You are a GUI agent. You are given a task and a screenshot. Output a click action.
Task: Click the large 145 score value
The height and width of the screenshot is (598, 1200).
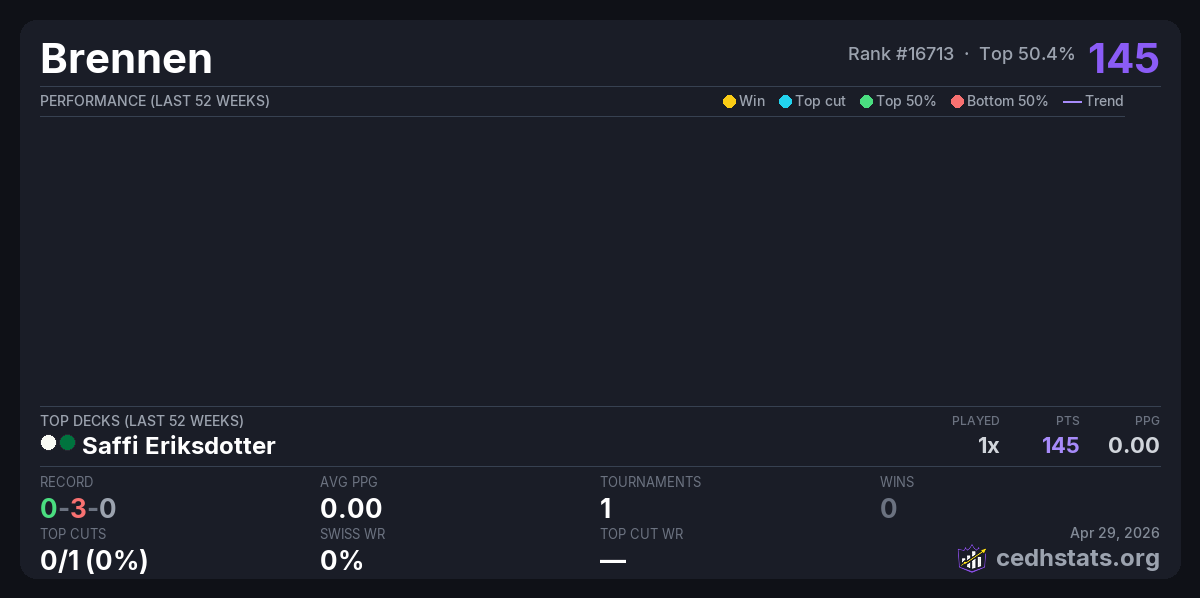(1123, 58)
